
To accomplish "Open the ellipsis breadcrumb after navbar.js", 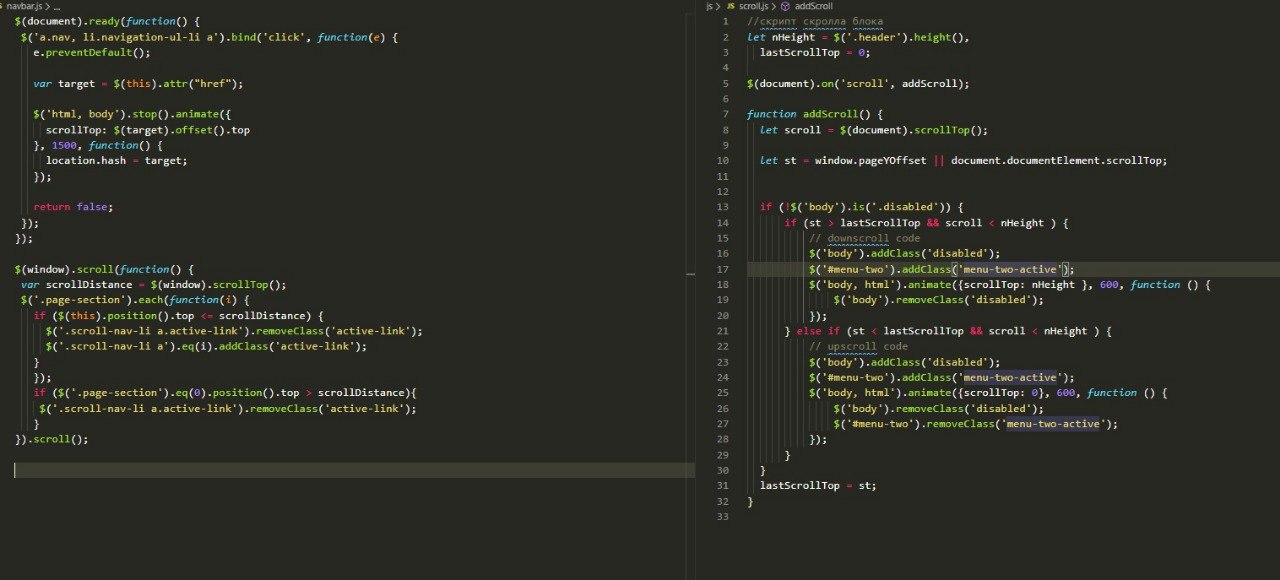I will coord(57,6).
